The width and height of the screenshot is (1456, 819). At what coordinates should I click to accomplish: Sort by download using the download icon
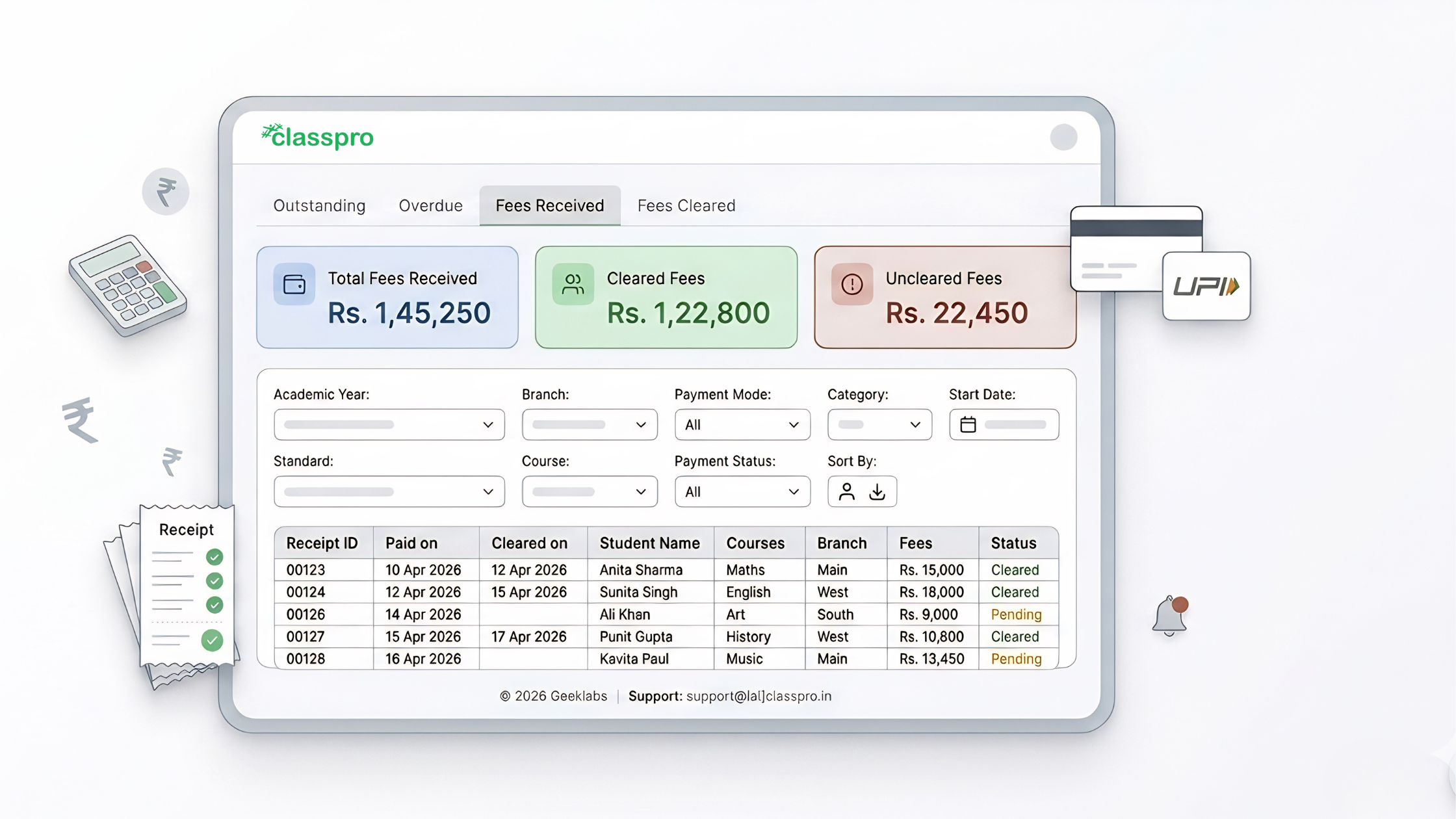pyautogui.click(x=878, y=491)
